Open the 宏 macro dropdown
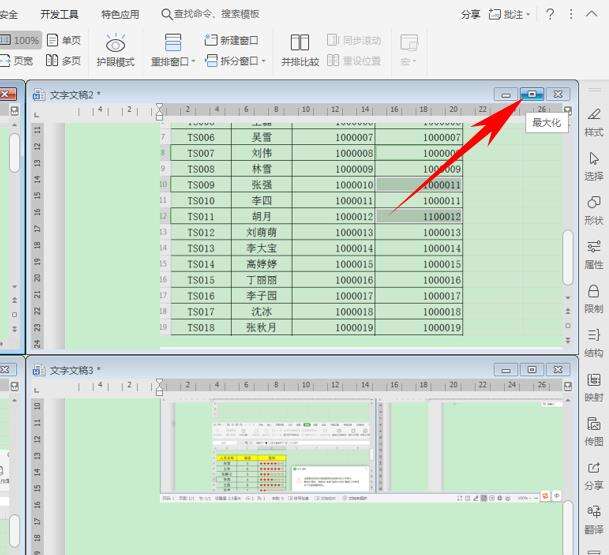Viewport: 609px width, 555px height. tap(409, 50)
